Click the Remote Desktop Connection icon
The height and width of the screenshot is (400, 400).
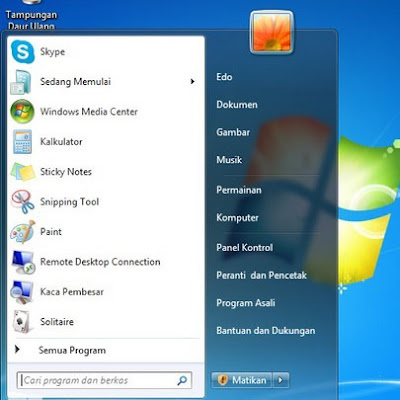point(22,262)
